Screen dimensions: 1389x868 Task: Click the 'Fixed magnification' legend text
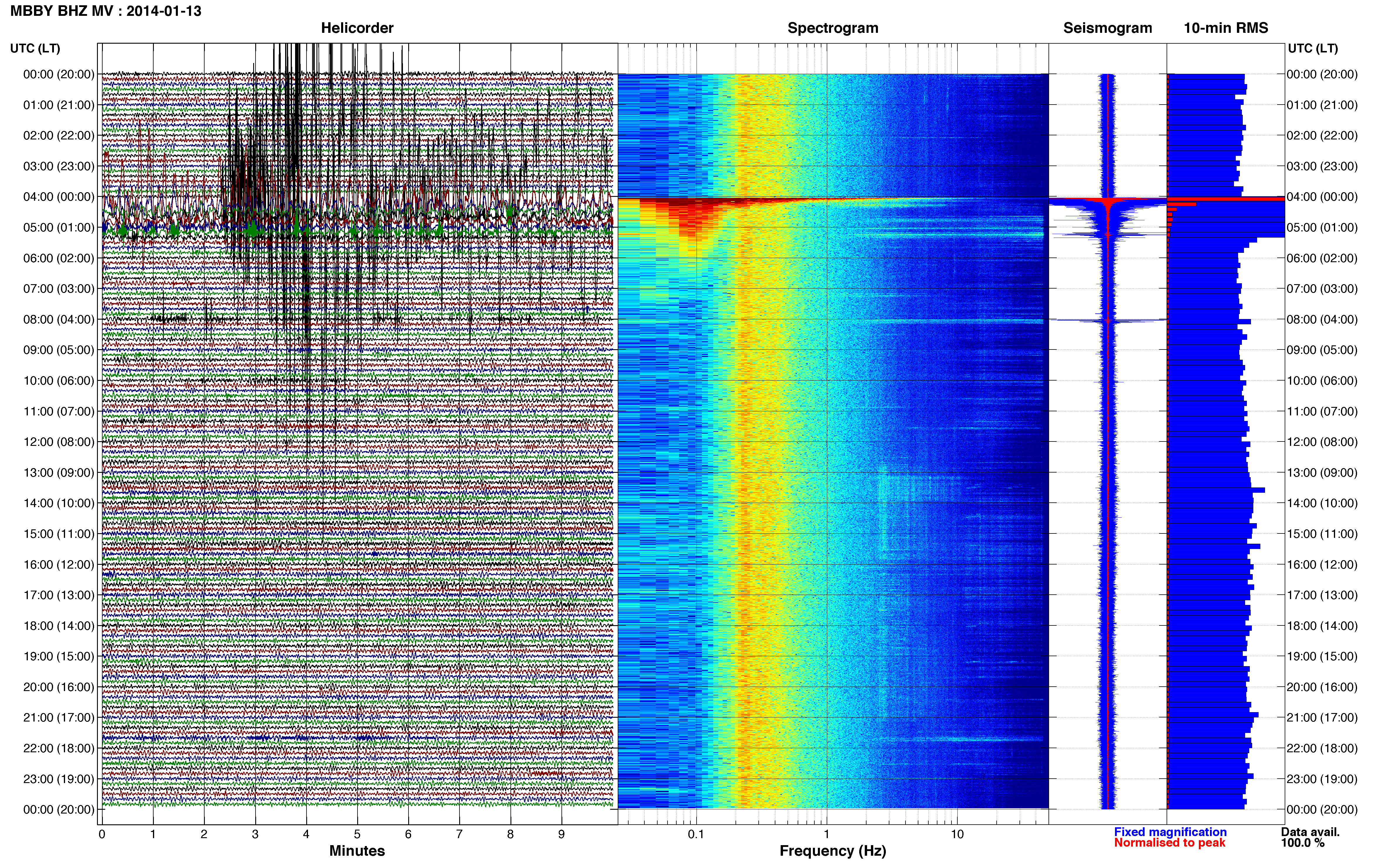[1170, 832]
